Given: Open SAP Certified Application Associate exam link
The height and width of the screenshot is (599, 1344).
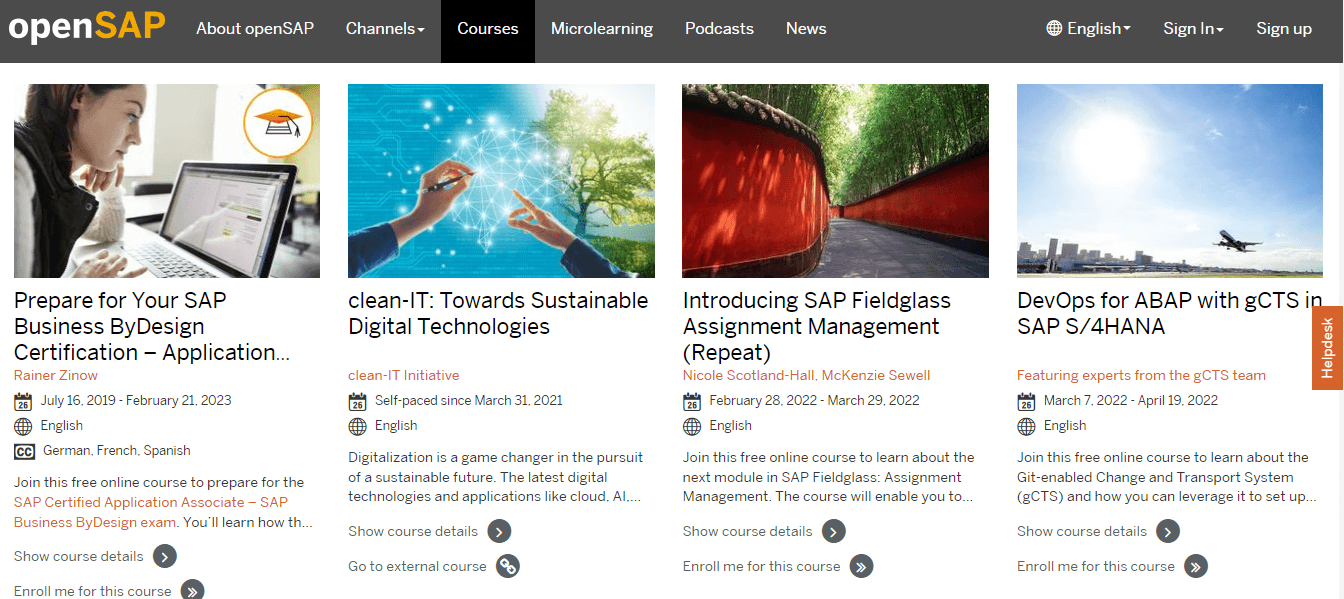Looking at the screenshot, I should [x=151, y=512].
